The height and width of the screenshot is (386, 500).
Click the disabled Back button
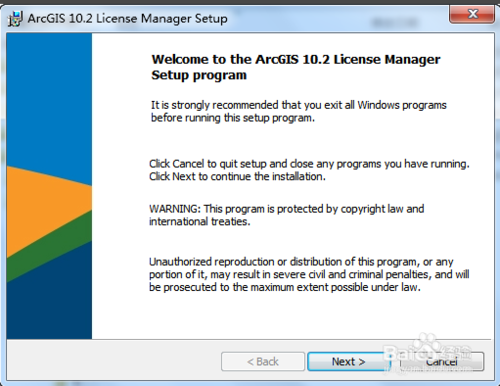263,362
